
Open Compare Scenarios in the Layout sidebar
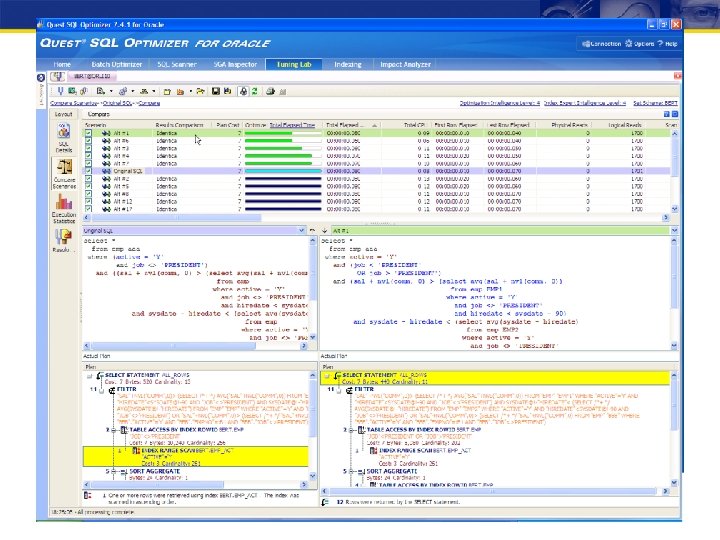pyautogui.click(x=64, y=174)
